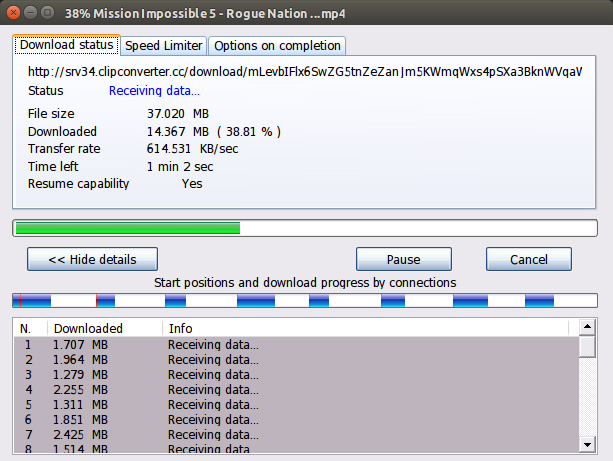Viewport: 613px width, 461px height.
Task: Switch to the Download status tab
Action: tap(66, 45)
